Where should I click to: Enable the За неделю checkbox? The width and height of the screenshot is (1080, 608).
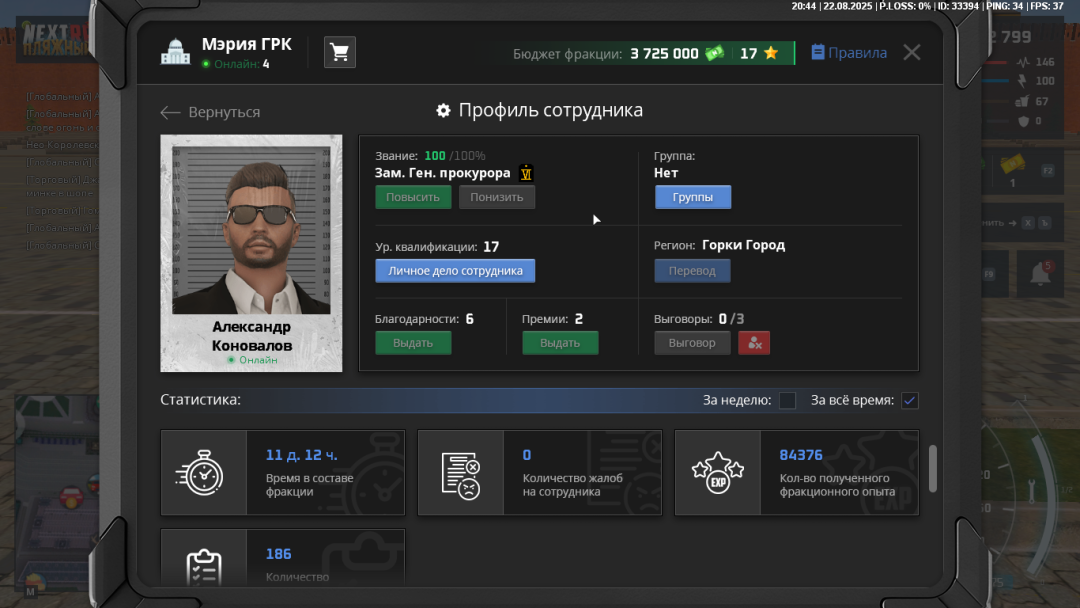point(787,400)
